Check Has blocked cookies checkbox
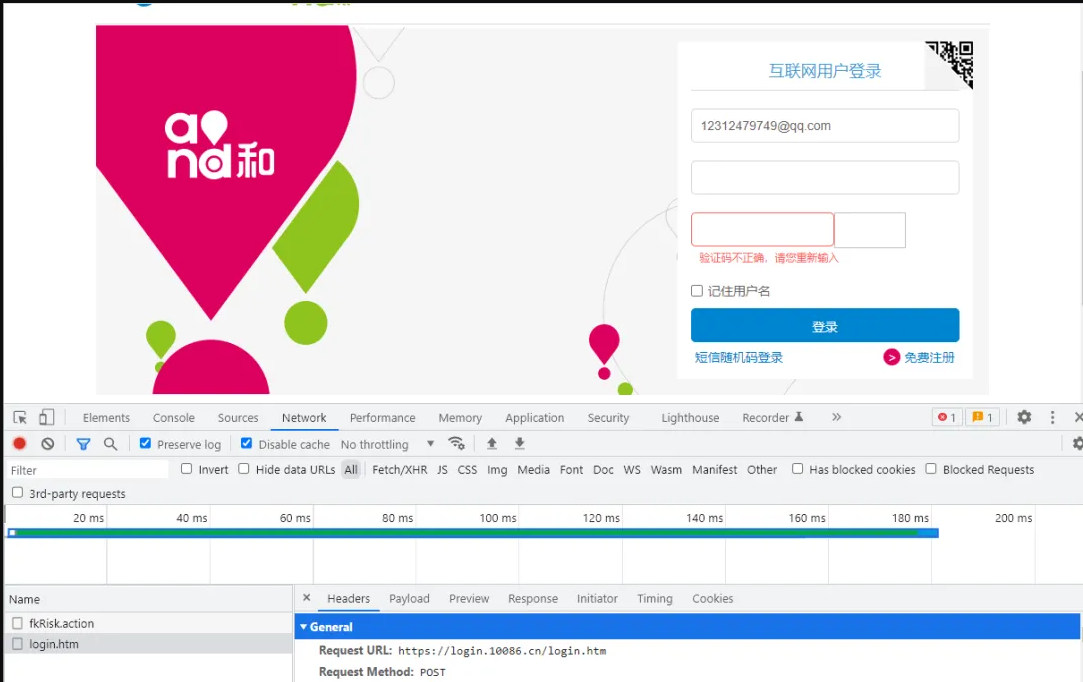The height and width of the screenshot is (682, 1083). click(x=797, y=468)
